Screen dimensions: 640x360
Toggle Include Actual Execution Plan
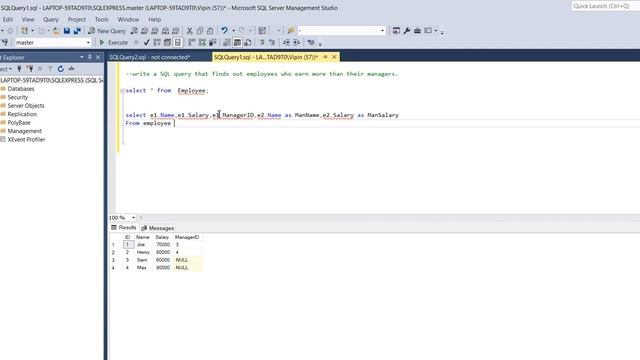point(191,42)
